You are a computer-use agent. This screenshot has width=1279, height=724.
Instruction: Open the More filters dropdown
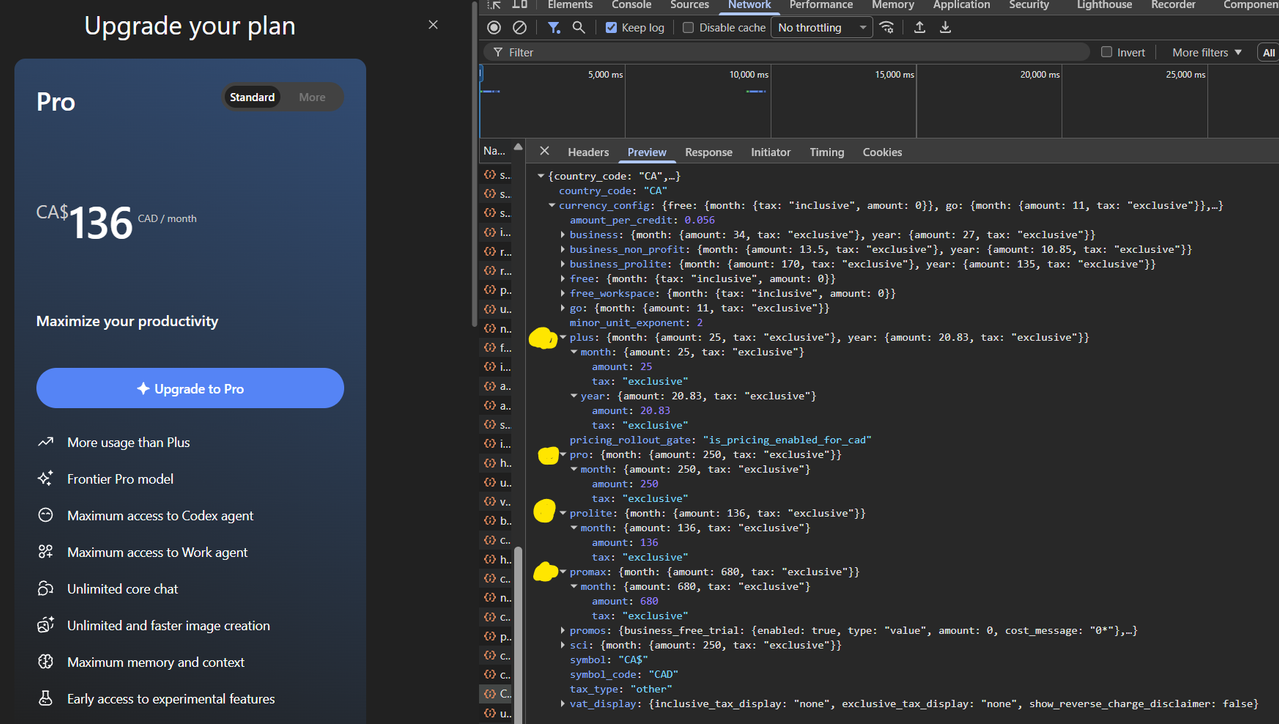[x=1207, y=52]
